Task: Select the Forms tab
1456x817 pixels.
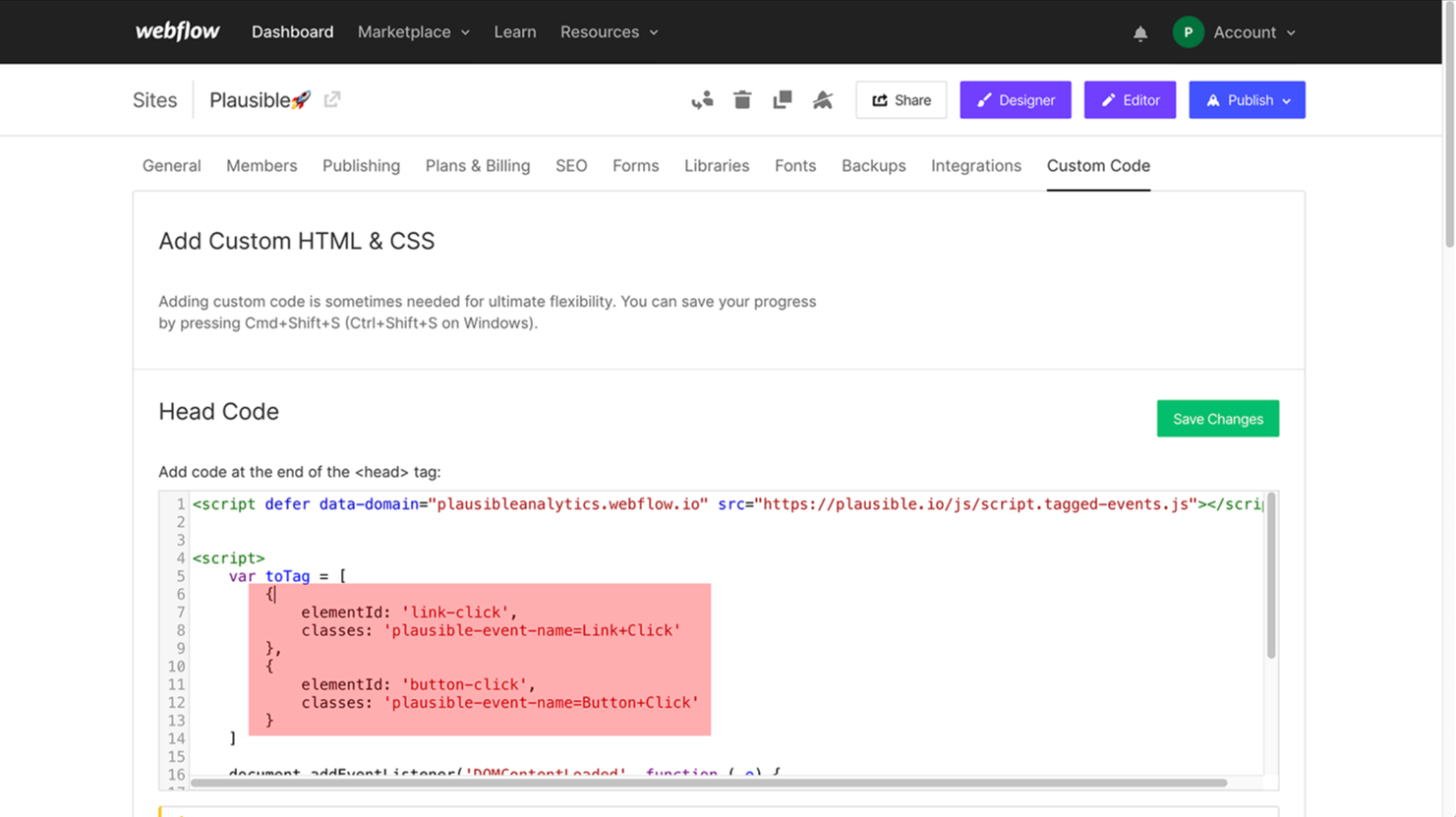Action: [635, 165]
